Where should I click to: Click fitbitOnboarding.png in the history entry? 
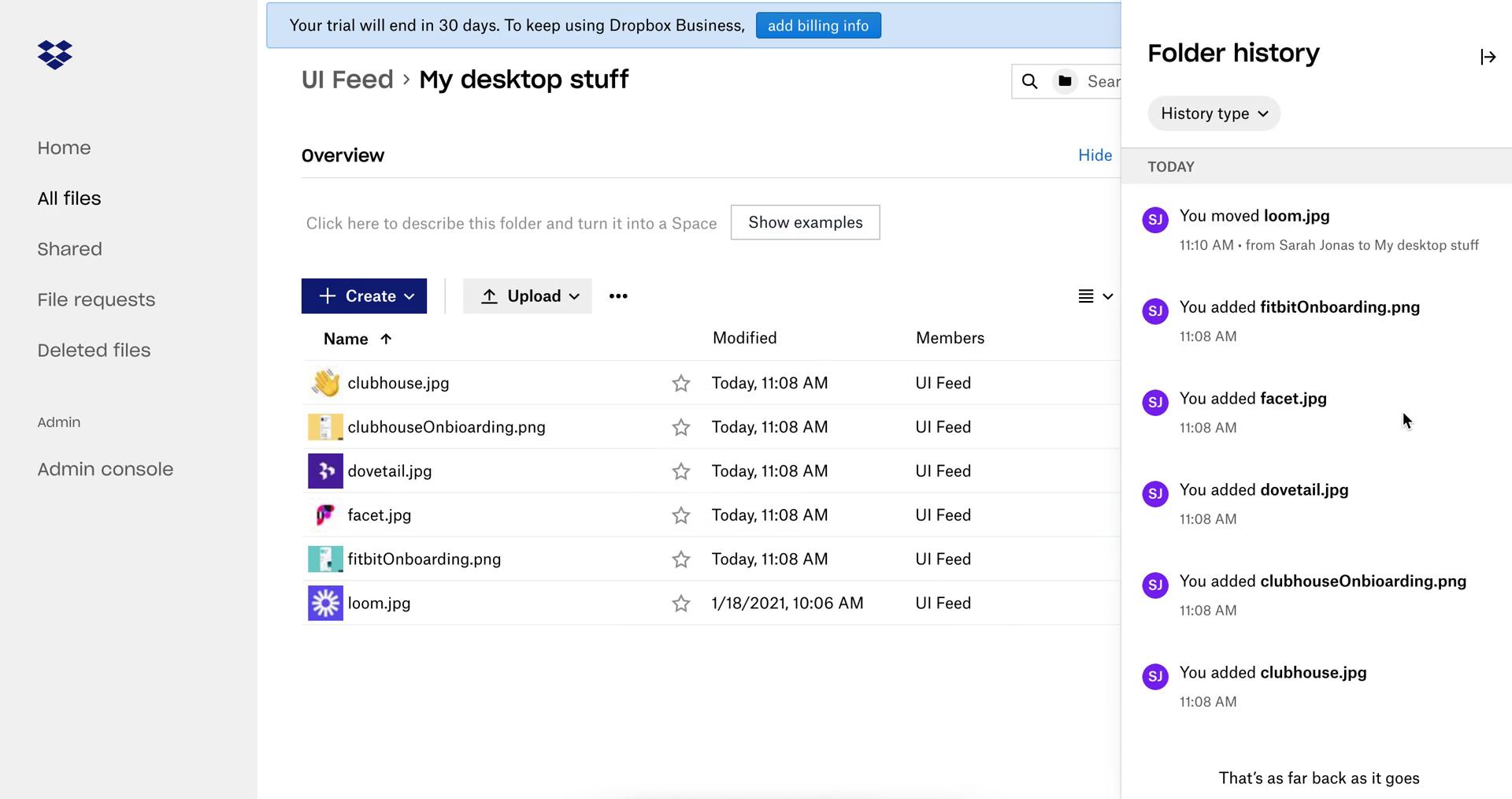coord(1340,307)
